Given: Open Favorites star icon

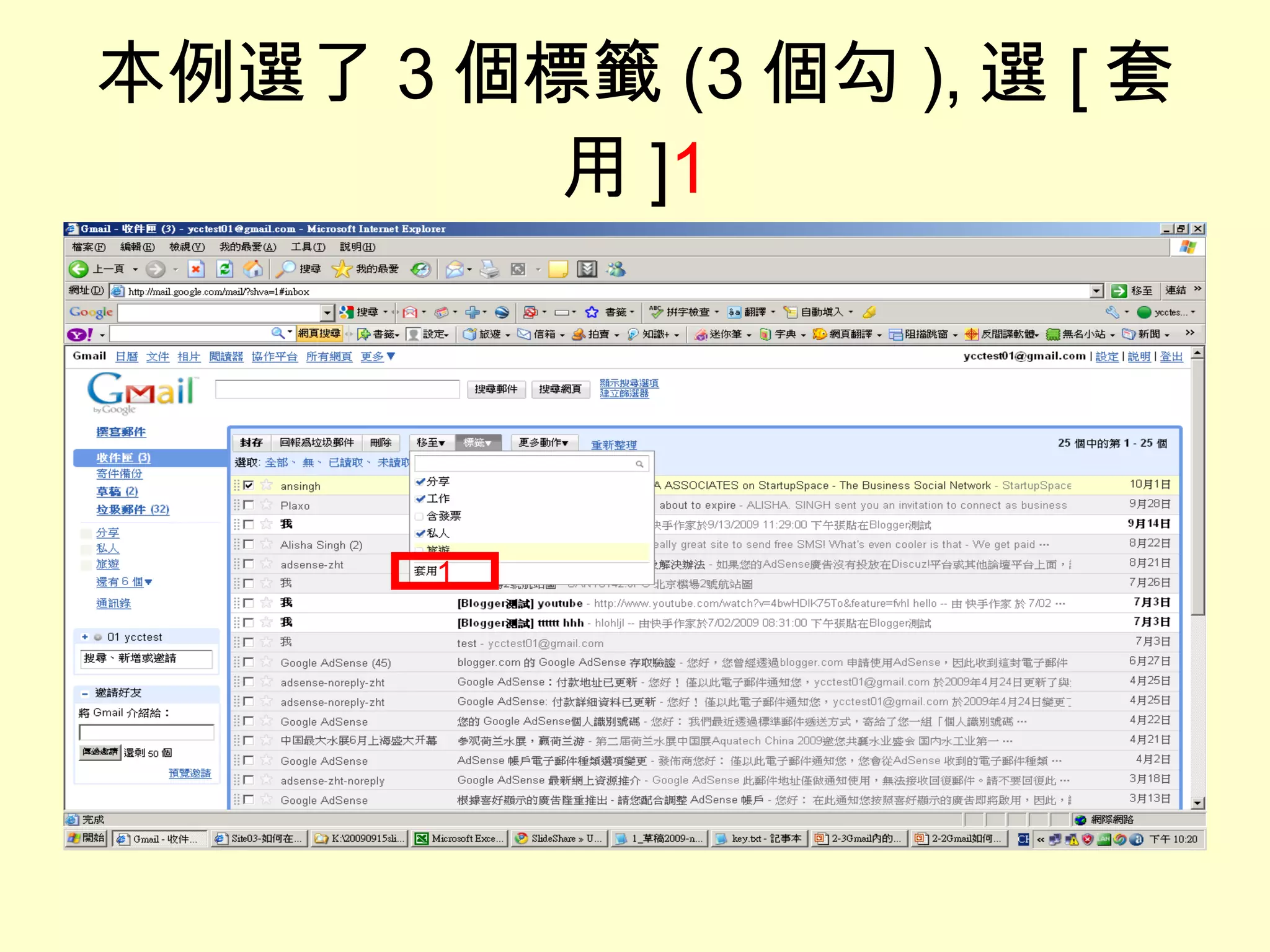Looking at the screenshot, I should 342,269.
